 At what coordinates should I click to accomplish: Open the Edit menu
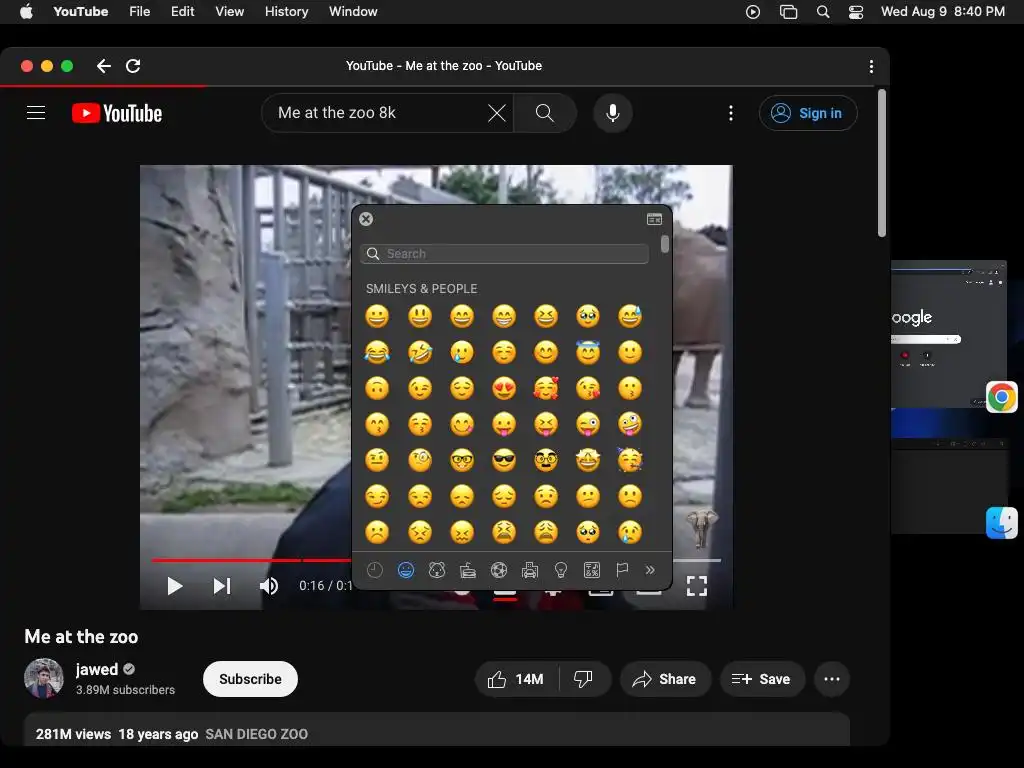[182, 12]
